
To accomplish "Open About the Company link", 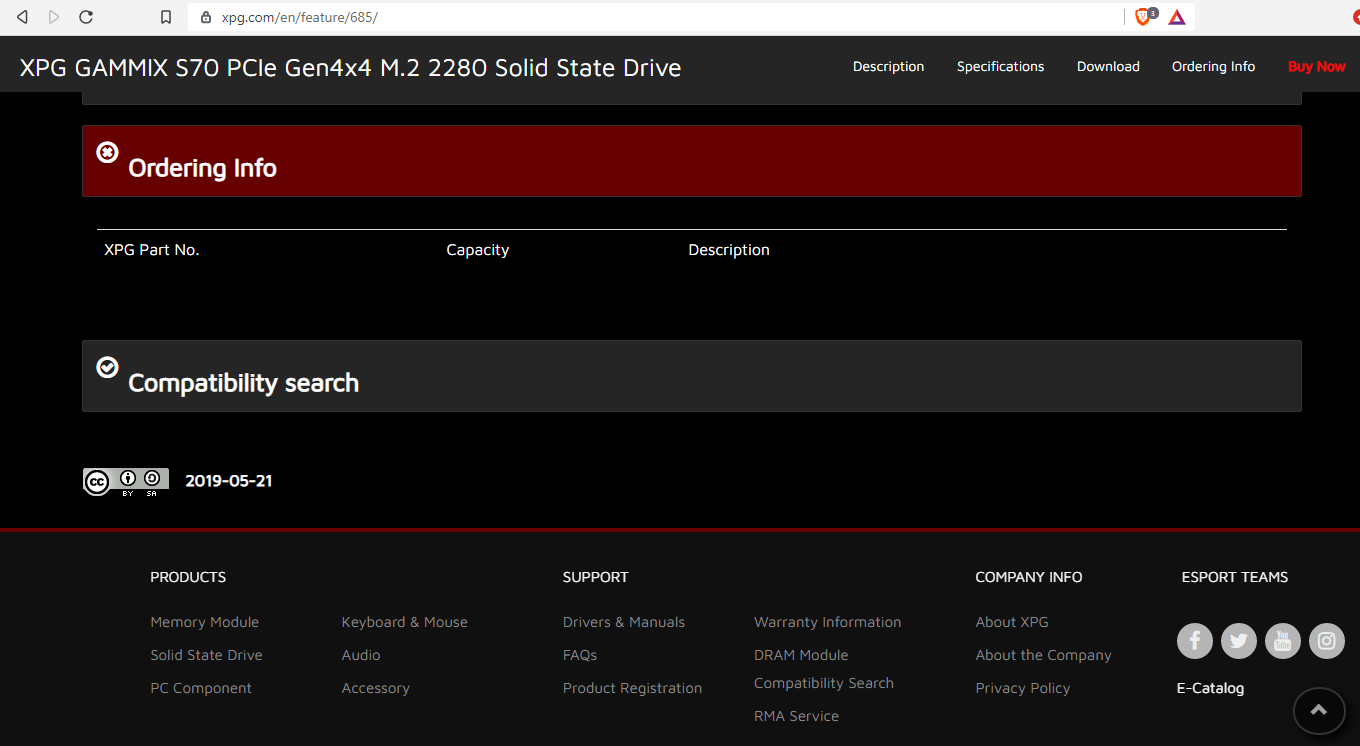I will pos(1043,655).
